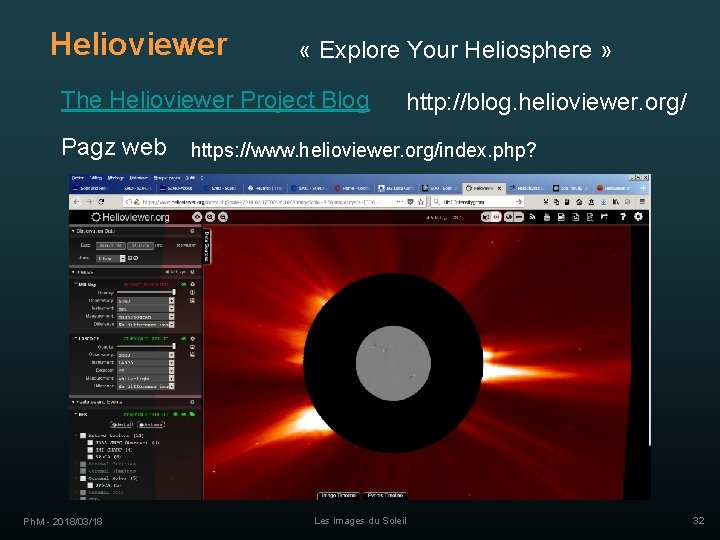Click the data export icon in Helioviewer header
The height and width of the screenshot is (540, 720).
(x=590, y=217)
